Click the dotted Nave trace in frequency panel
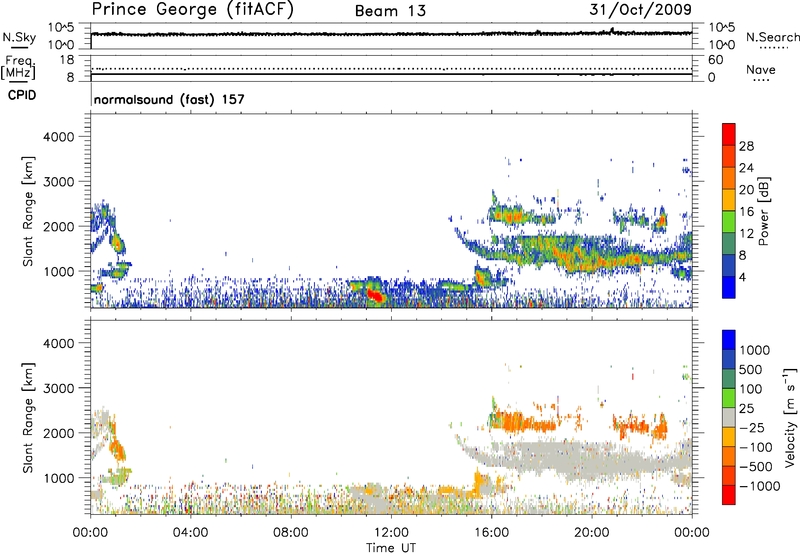Viewport: 800px width, 554px height. pyautogui.click(x=391, y=68)
